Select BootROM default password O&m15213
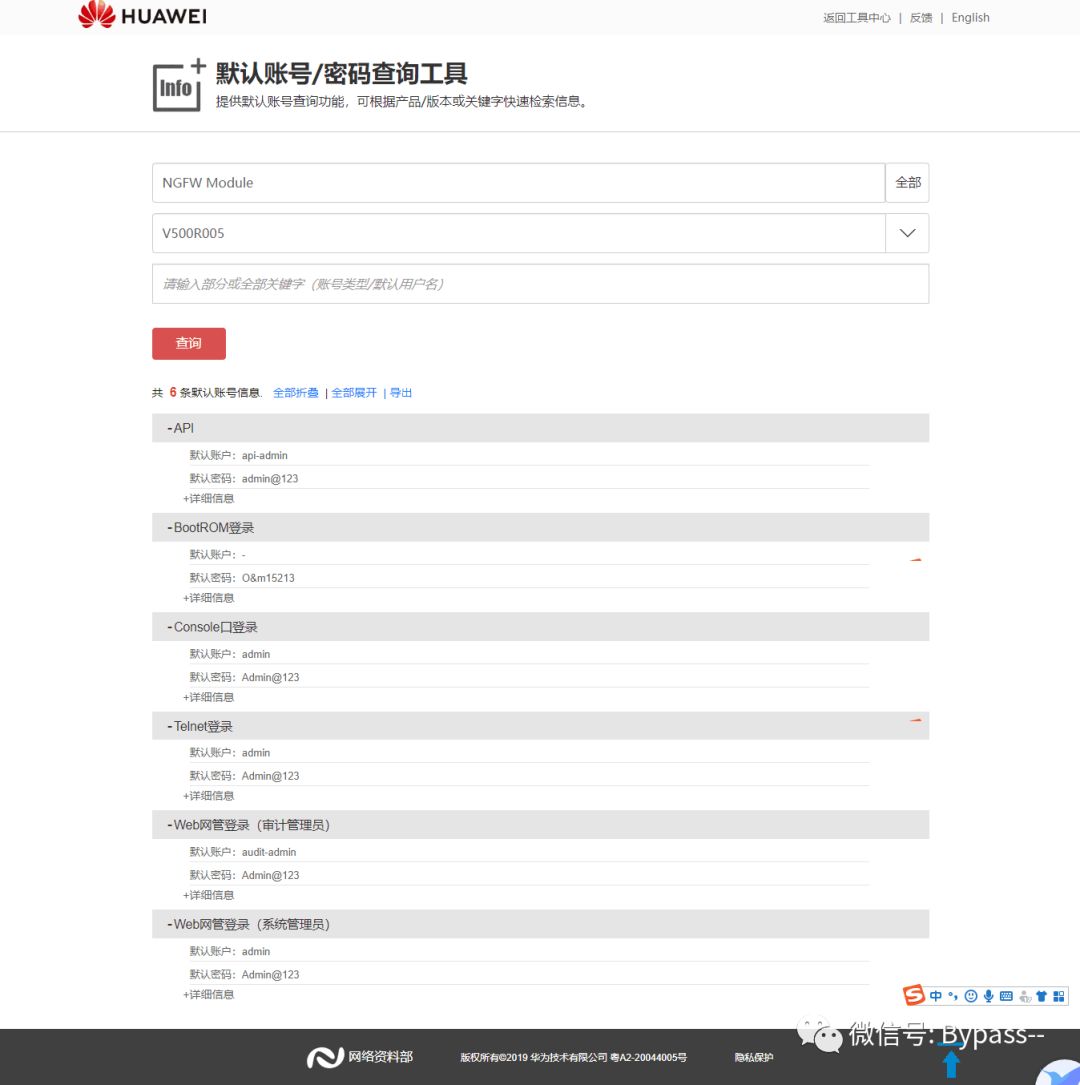The image size is (1080, 1085). [x=268, y=578]
